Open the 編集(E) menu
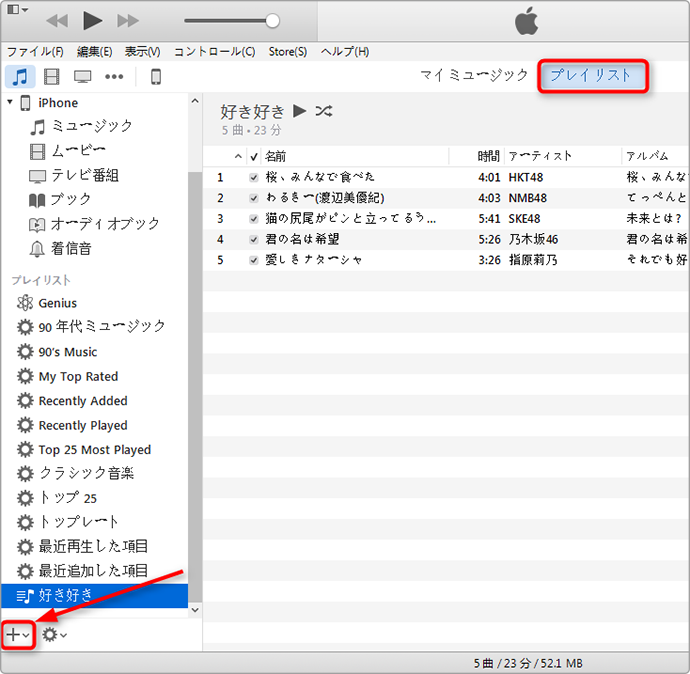The width and height of the screenshot is (690, 674). tap(94, 52)
